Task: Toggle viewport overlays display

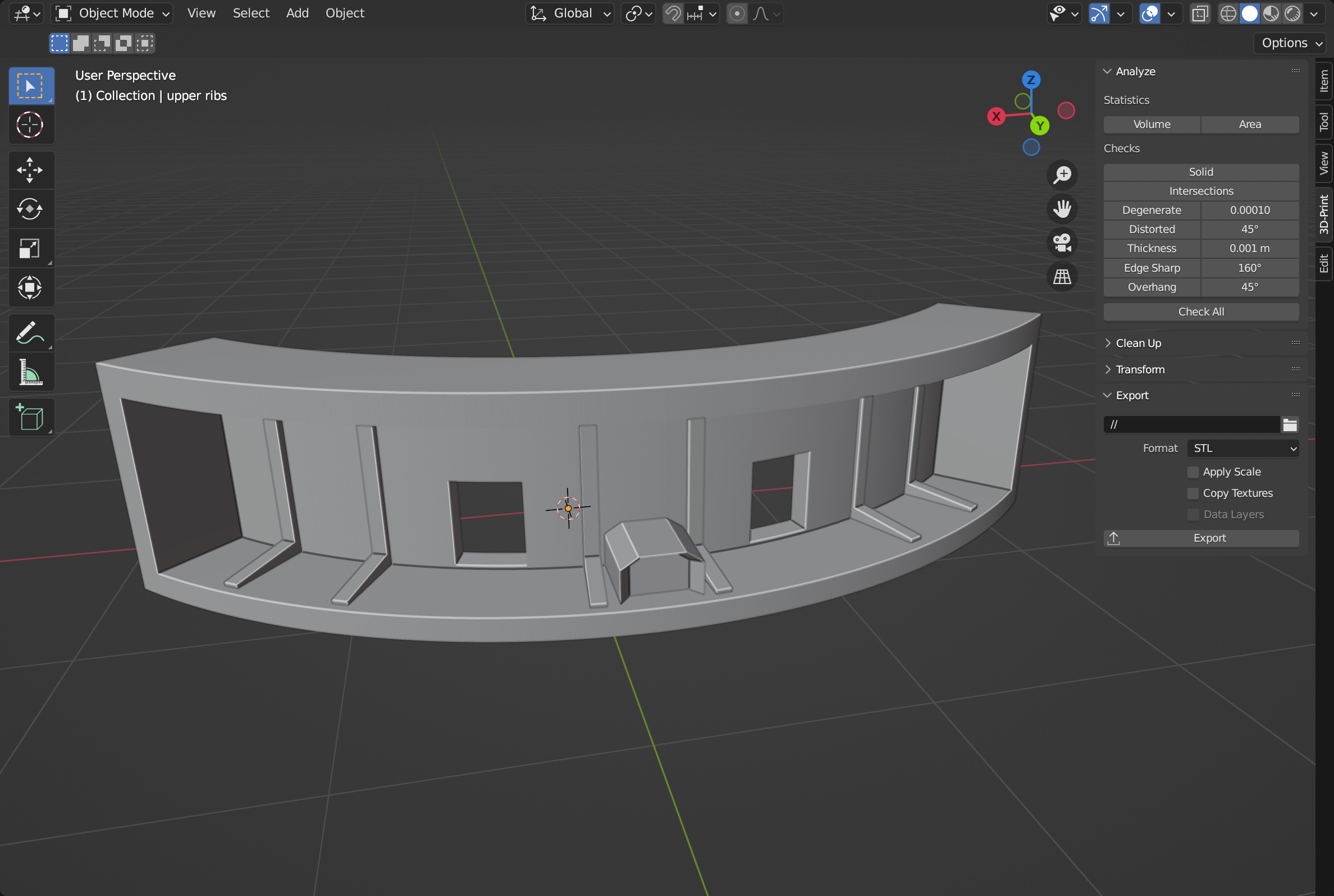Action: (1149, 13)
